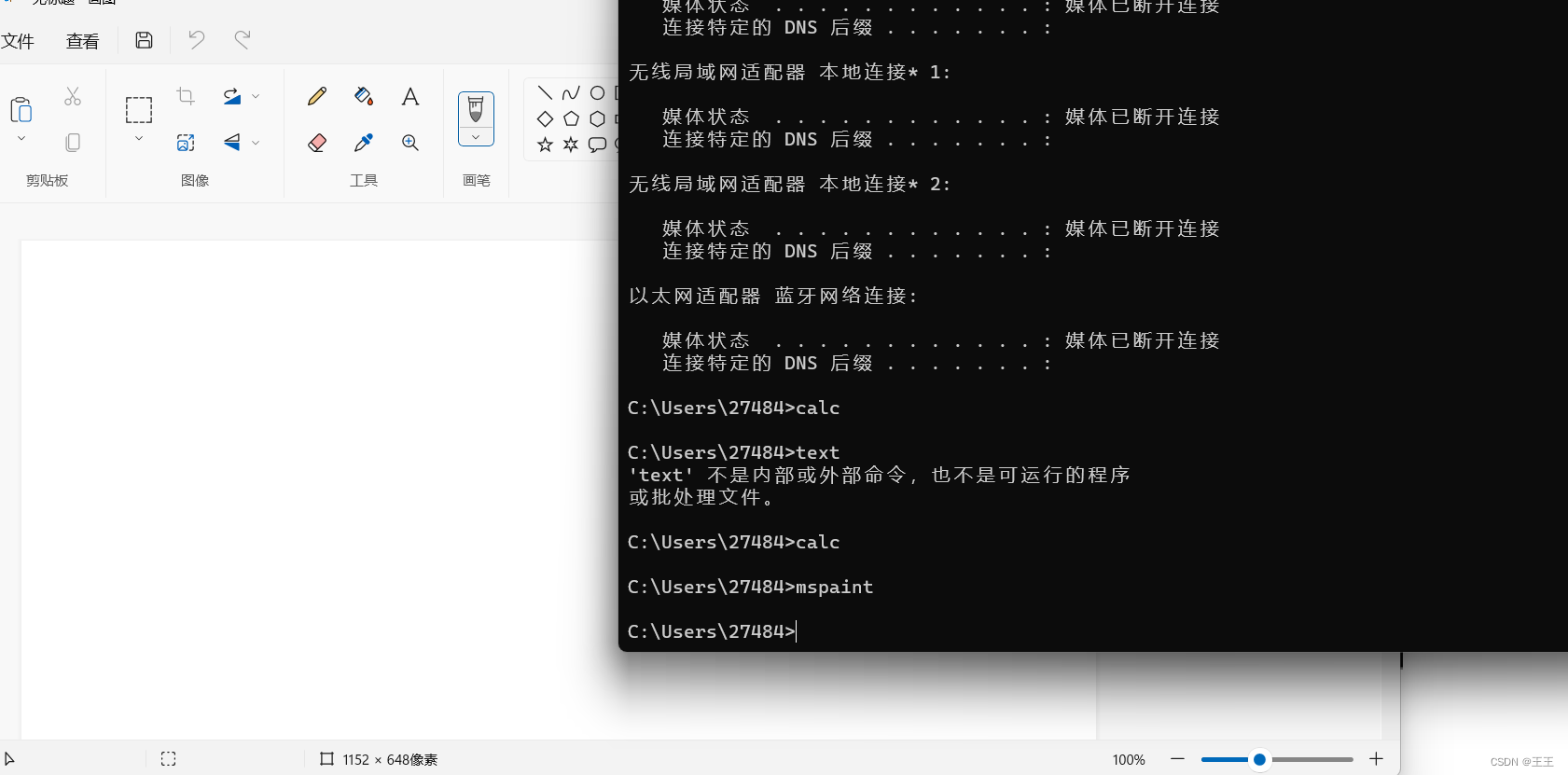Select the Fill bucket tool
The width and height of the screenshot is (1568, 775).
[364, 96]
